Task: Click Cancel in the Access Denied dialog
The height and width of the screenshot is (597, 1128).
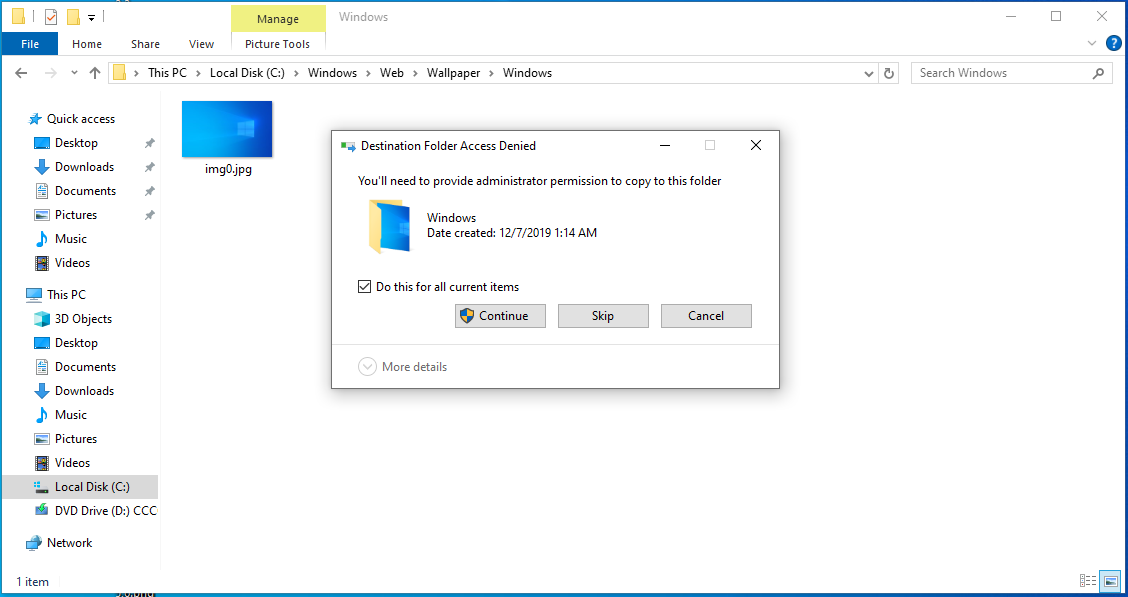Action: point(706,316)
